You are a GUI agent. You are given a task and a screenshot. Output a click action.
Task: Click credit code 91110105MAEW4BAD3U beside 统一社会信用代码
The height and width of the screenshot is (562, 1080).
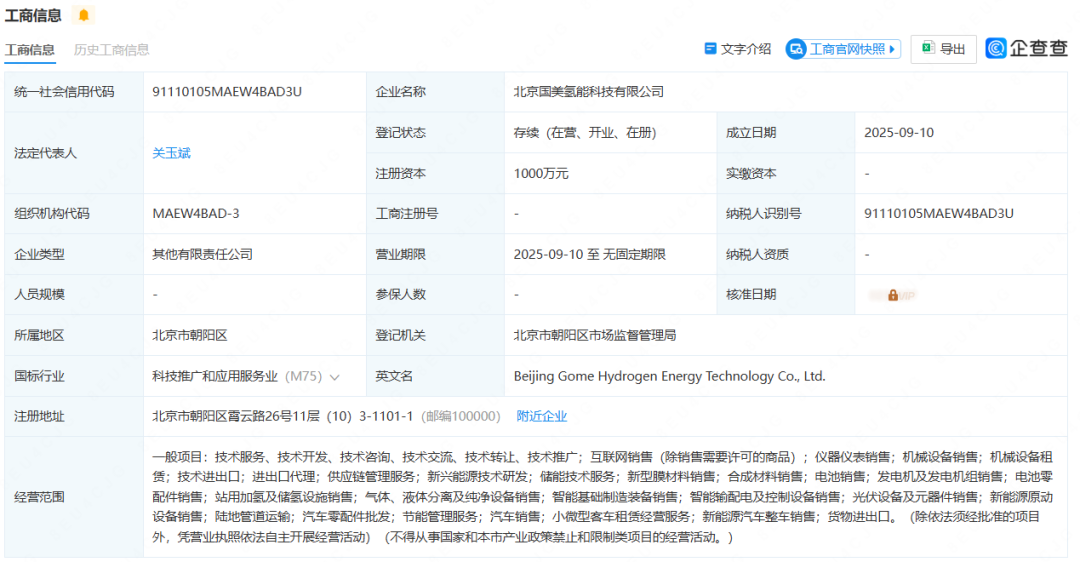[x=227, y=92]
